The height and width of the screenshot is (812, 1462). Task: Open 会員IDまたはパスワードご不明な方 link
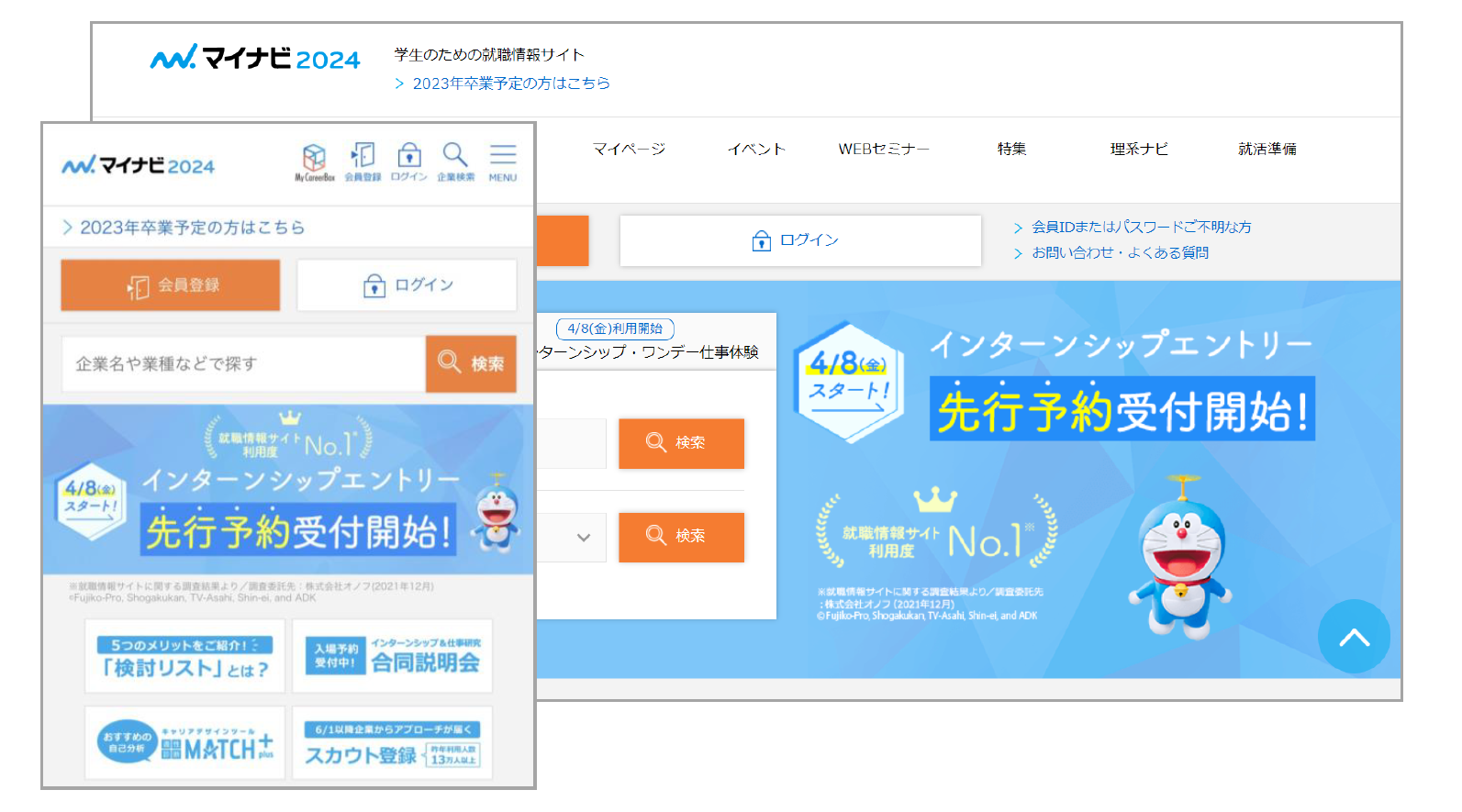pos(1133,227)
